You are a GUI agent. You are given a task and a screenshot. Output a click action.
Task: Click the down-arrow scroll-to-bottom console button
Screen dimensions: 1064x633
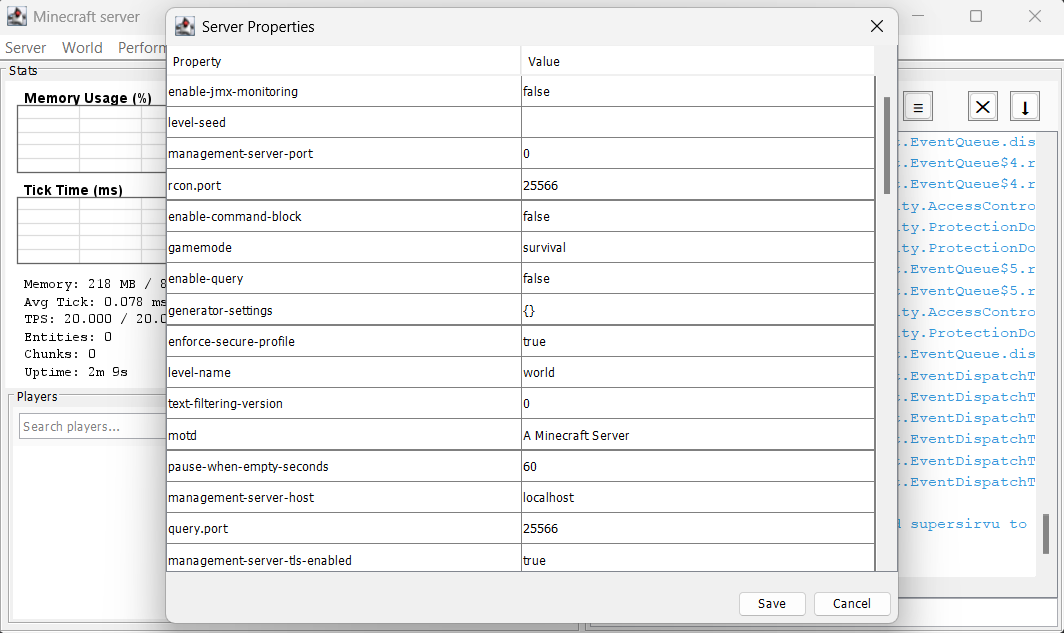tap(1025, 107)
